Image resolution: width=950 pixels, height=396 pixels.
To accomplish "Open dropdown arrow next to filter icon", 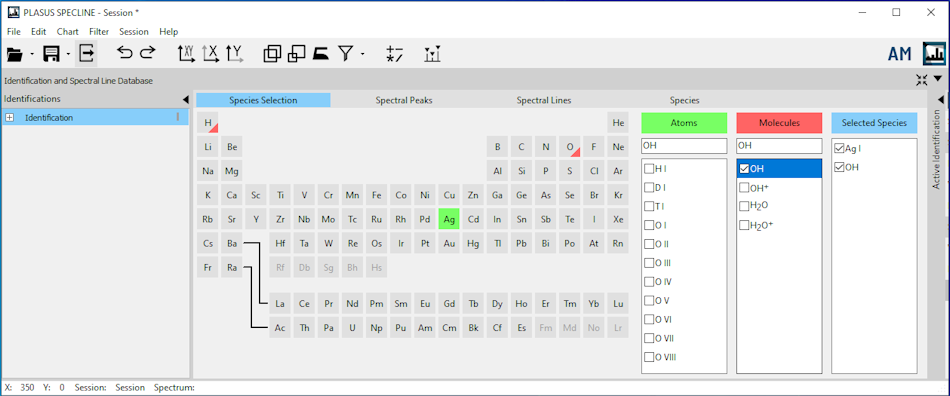I will 362,54.
